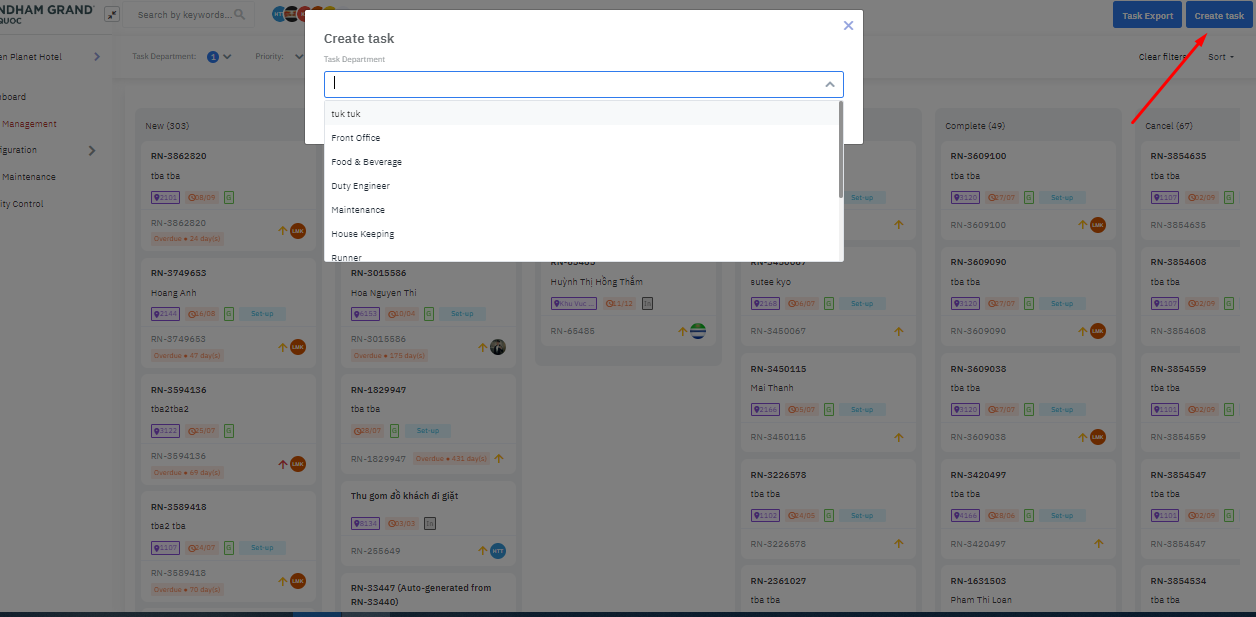Viewport: 1256px width, 617px height.
Task: Open task card RN-3594136 title
Action: (x=179, y=390)
